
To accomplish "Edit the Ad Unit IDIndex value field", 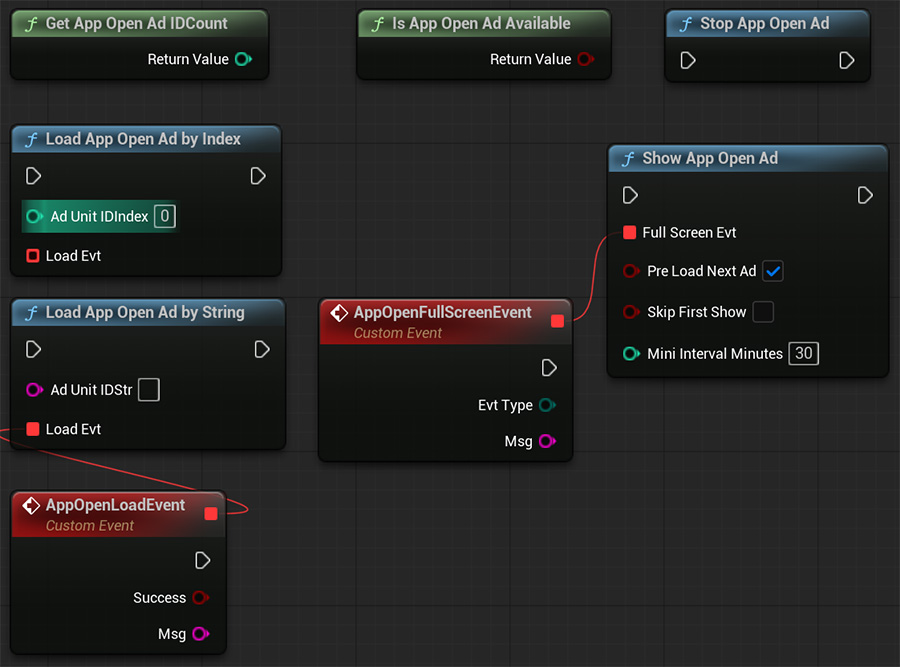I will (x=165, y=216).
